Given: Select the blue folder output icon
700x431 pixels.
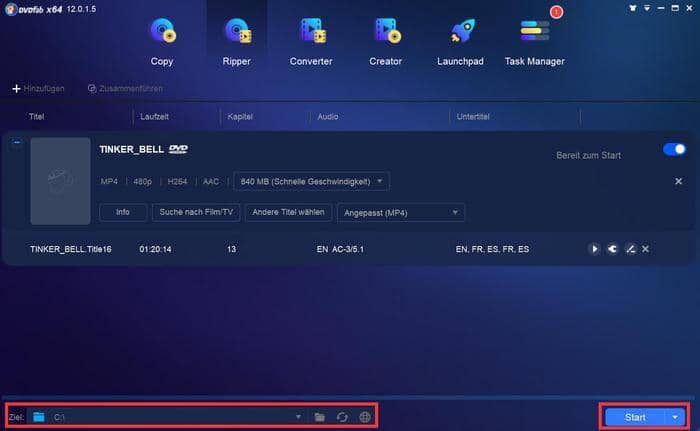Looking at the screenshot, I should click(x=39, y=417).
